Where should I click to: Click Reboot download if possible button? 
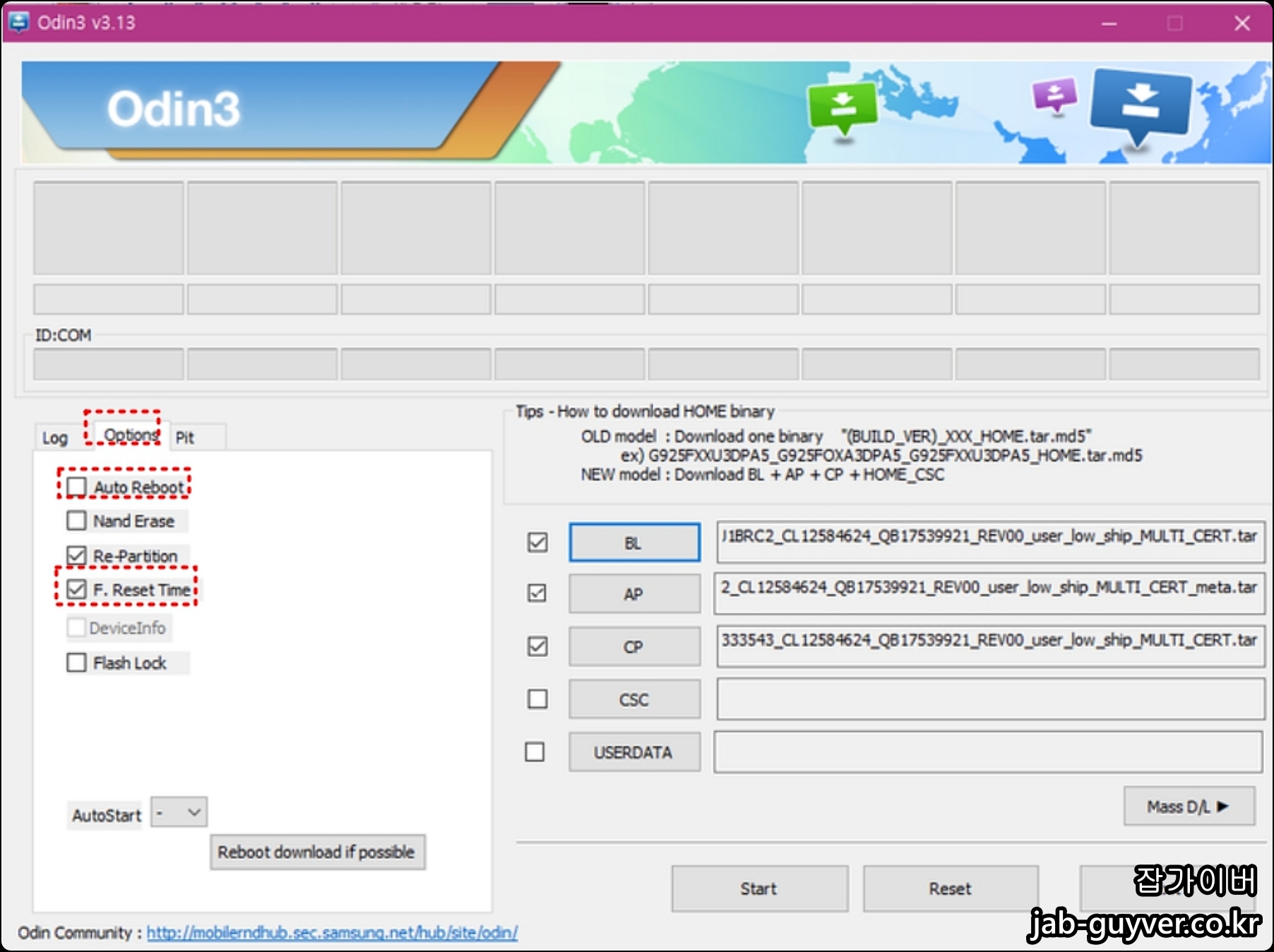click(x=317, y=852)
